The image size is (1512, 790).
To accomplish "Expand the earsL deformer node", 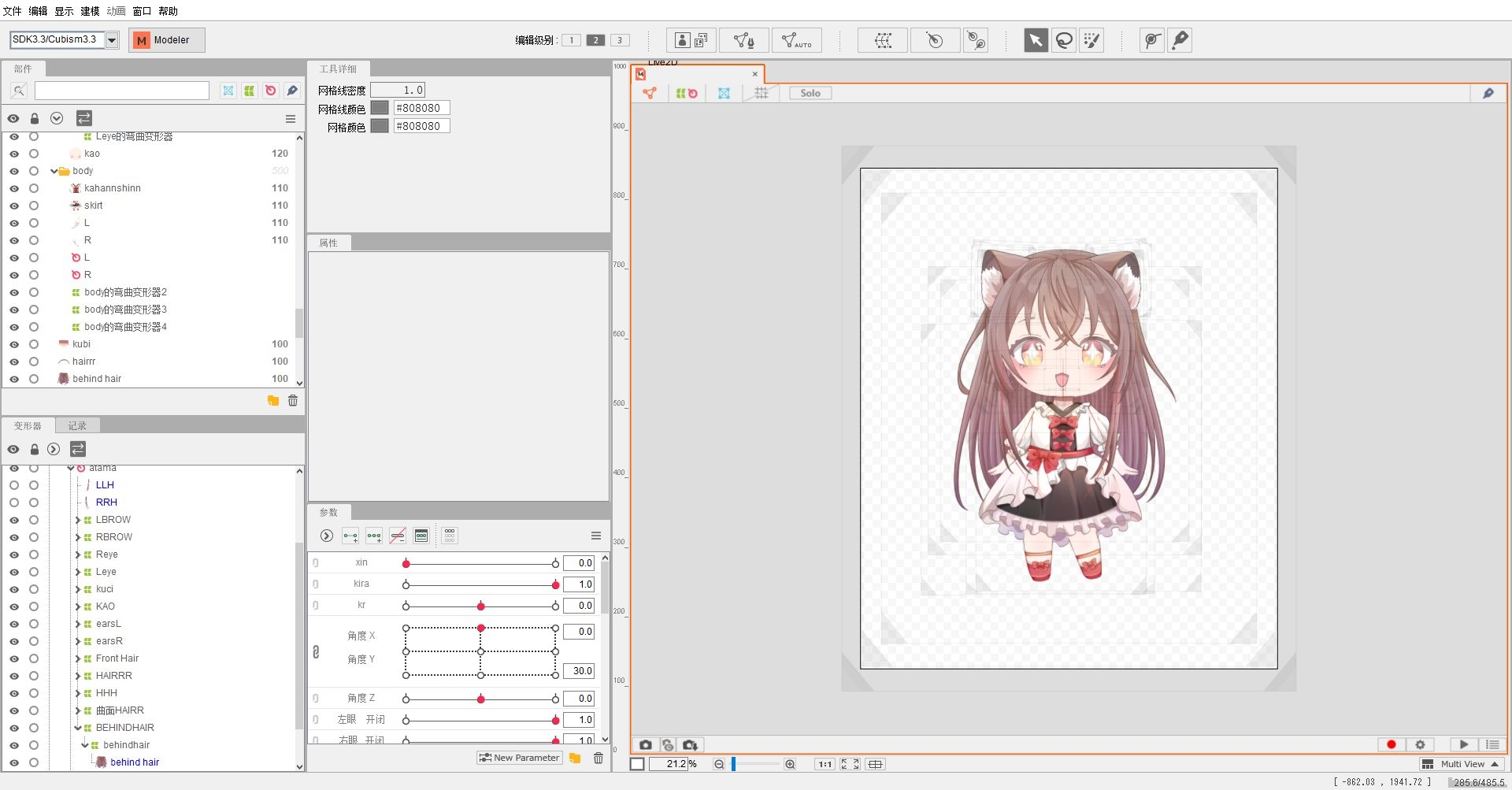I will coord(78,624).
